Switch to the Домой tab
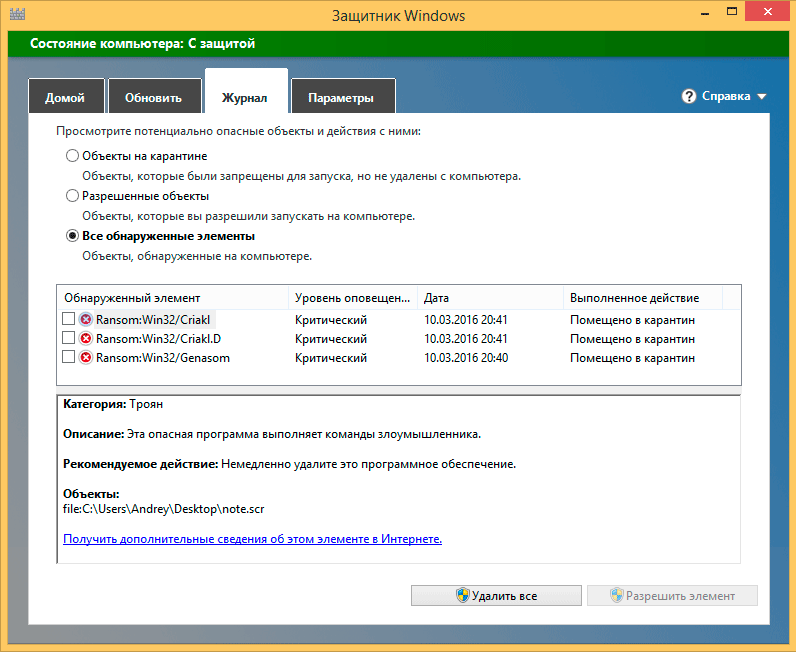This screenshot has width=796, height=652. 65,98
